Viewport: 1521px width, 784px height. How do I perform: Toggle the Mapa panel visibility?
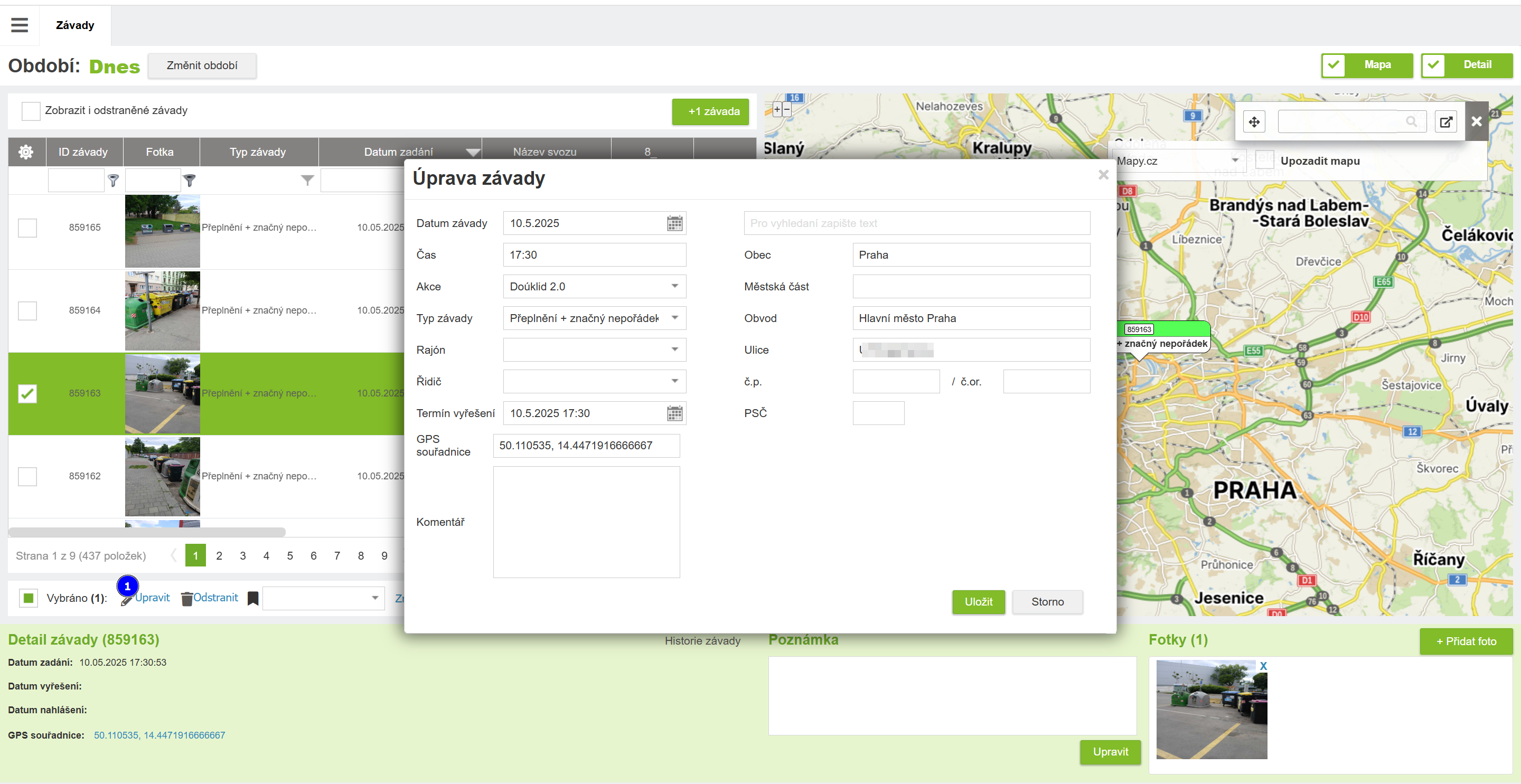click(x=1366, y=65)
